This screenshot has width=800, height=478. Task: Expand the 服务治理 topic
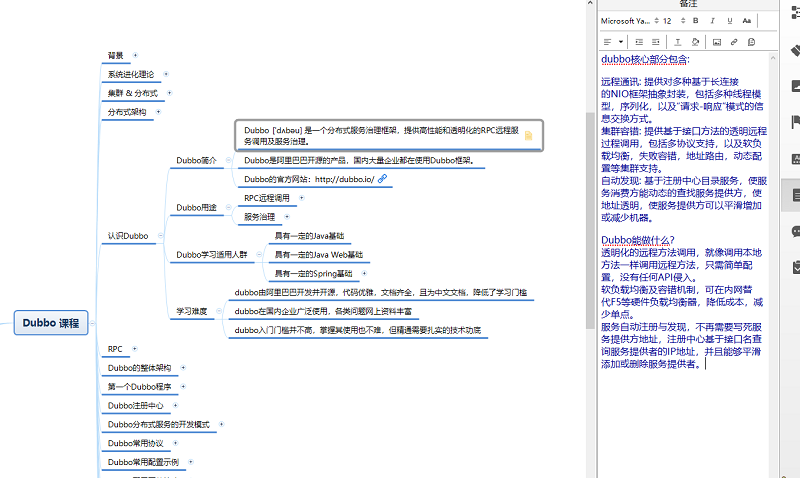pyautogui.click(x=287, y=217)
